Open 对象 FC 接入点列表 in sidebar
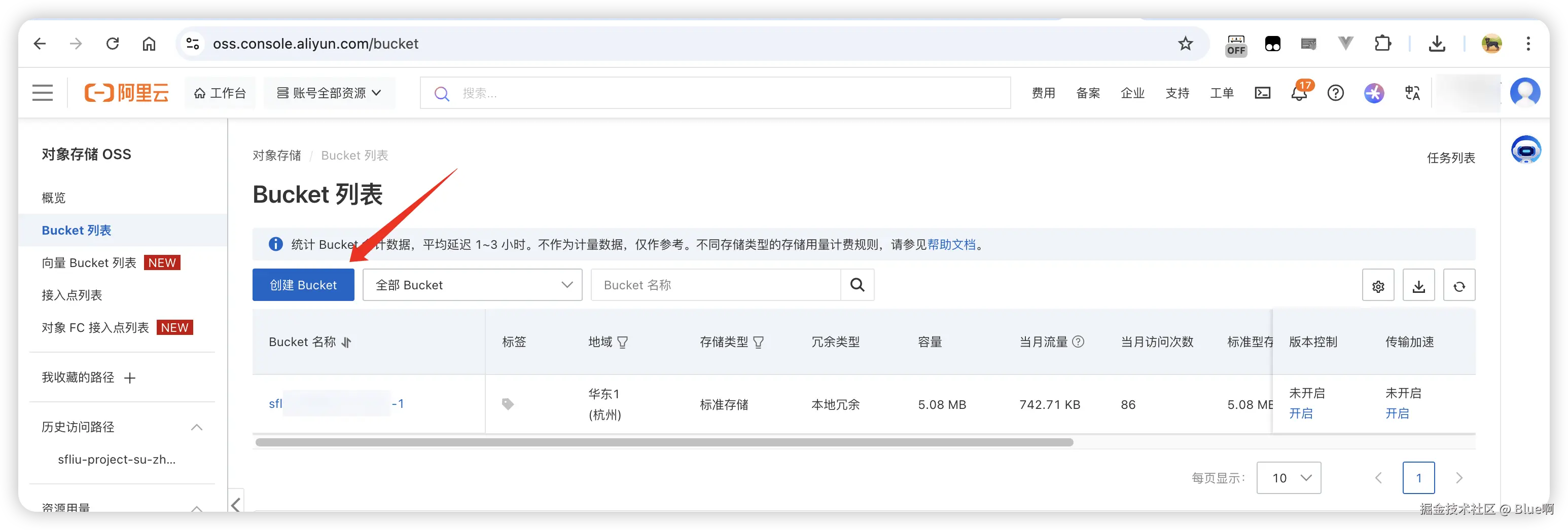This screenshot has height=530, width=1568. tap(95, 327)
